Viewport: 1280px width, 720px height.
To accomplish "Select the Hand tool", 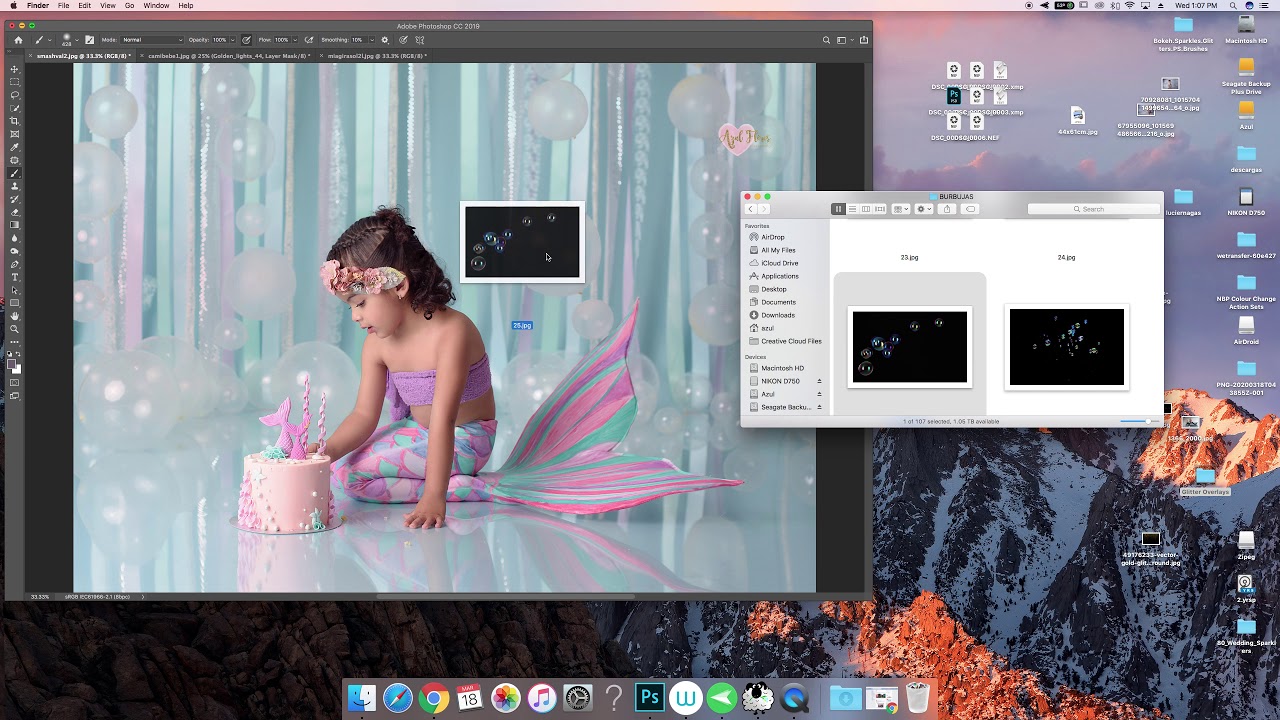I will tap(15, 316).
